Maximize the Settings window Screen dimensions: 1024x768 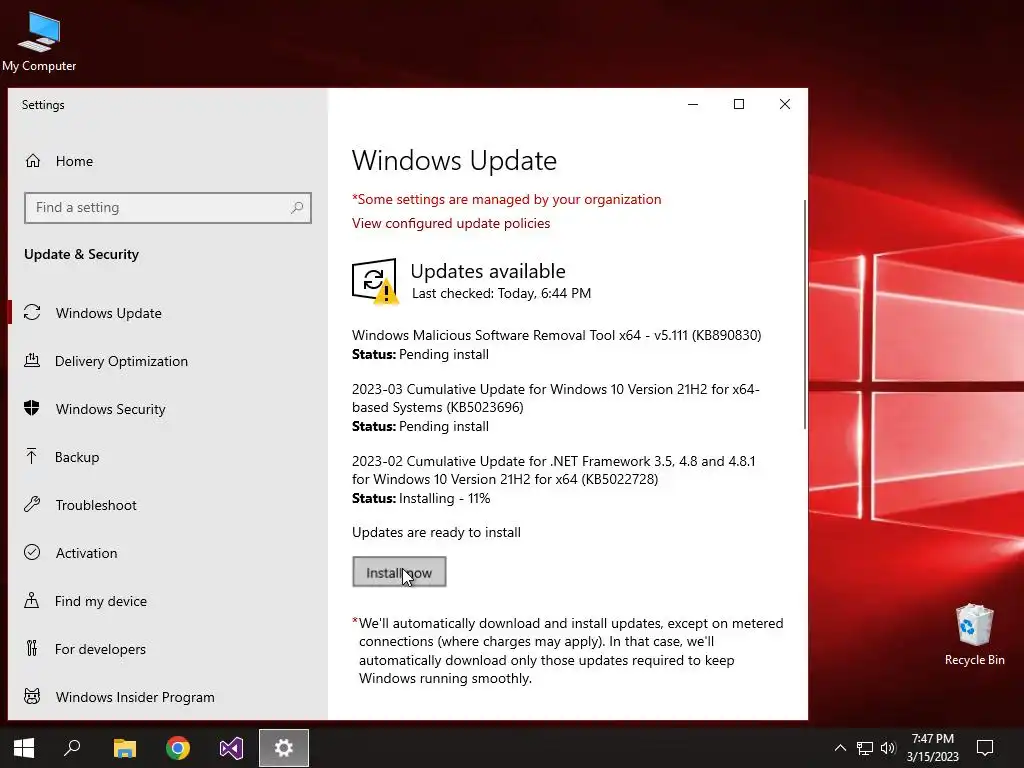(x=739, y=104)
